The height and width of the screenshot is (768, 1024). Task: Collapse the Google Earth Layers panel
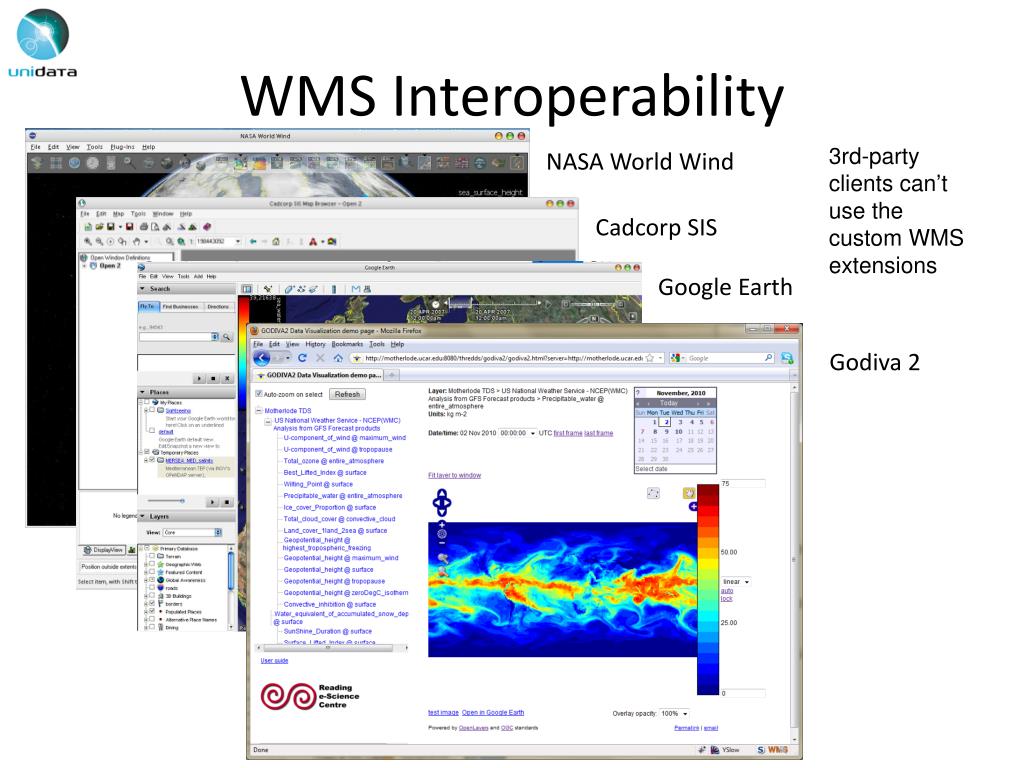pos(142,516)
